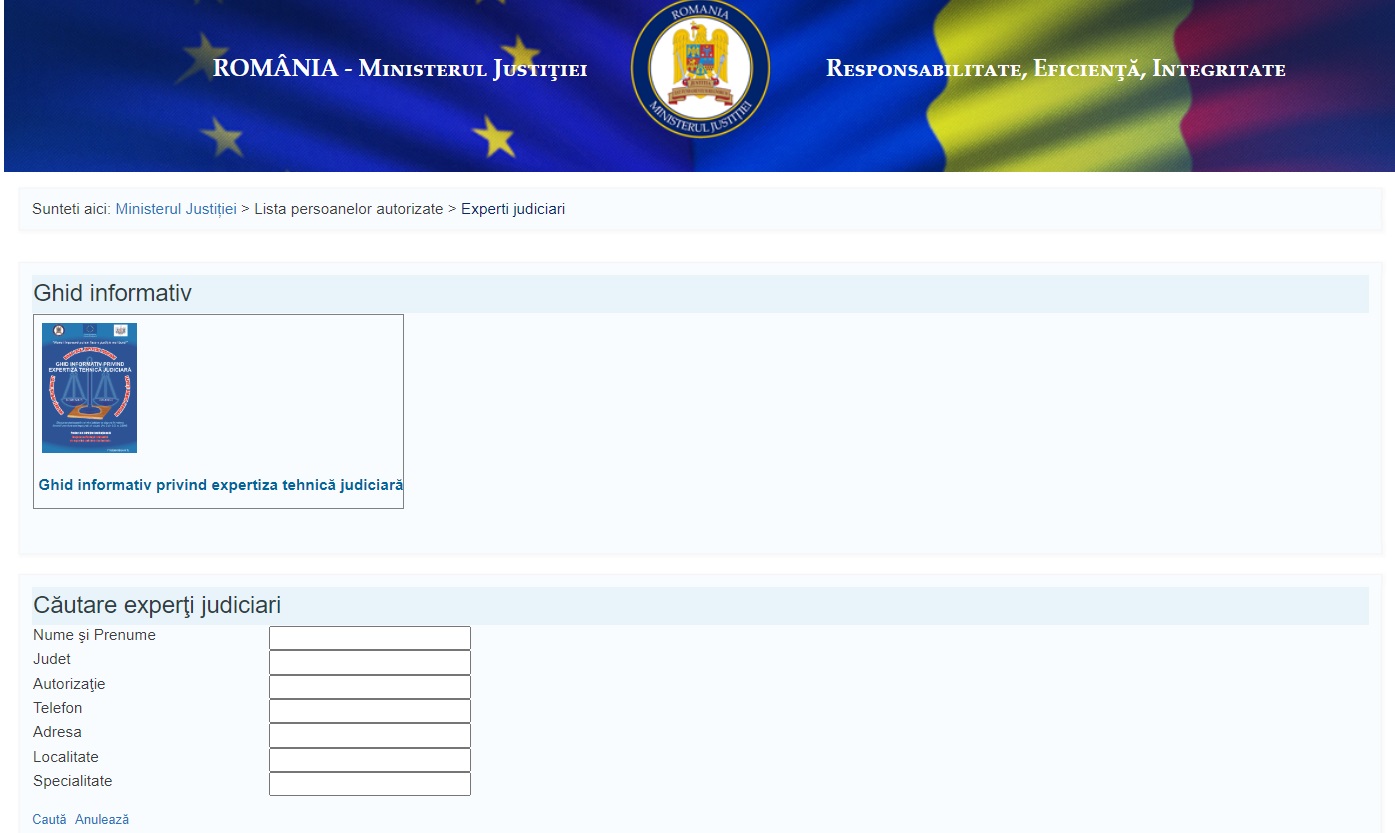
Task: Click the Căutare experți judiciari section heading
Action: pos(157,605)
